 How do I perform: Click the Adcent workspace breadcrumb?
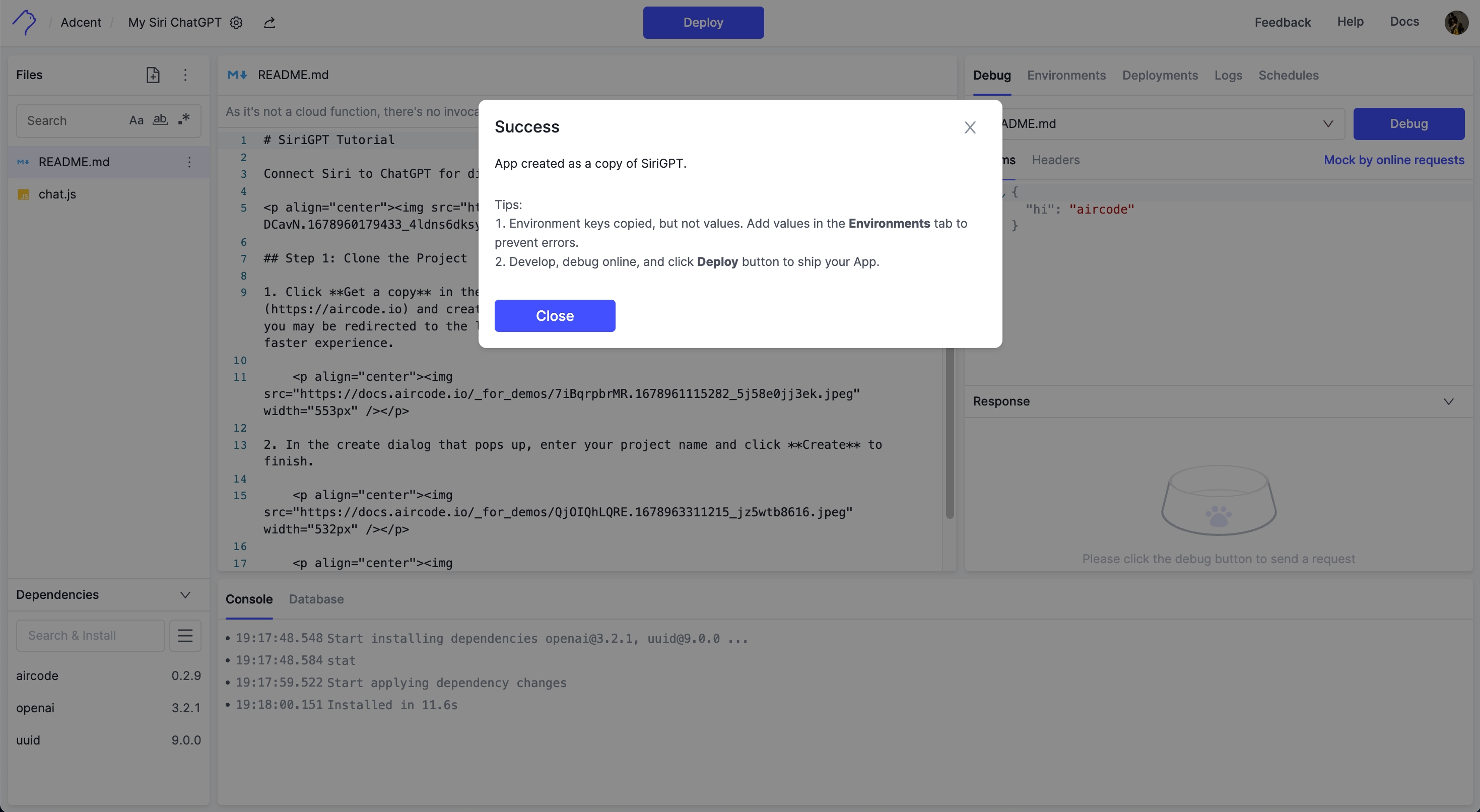click(x=81, y=22)
